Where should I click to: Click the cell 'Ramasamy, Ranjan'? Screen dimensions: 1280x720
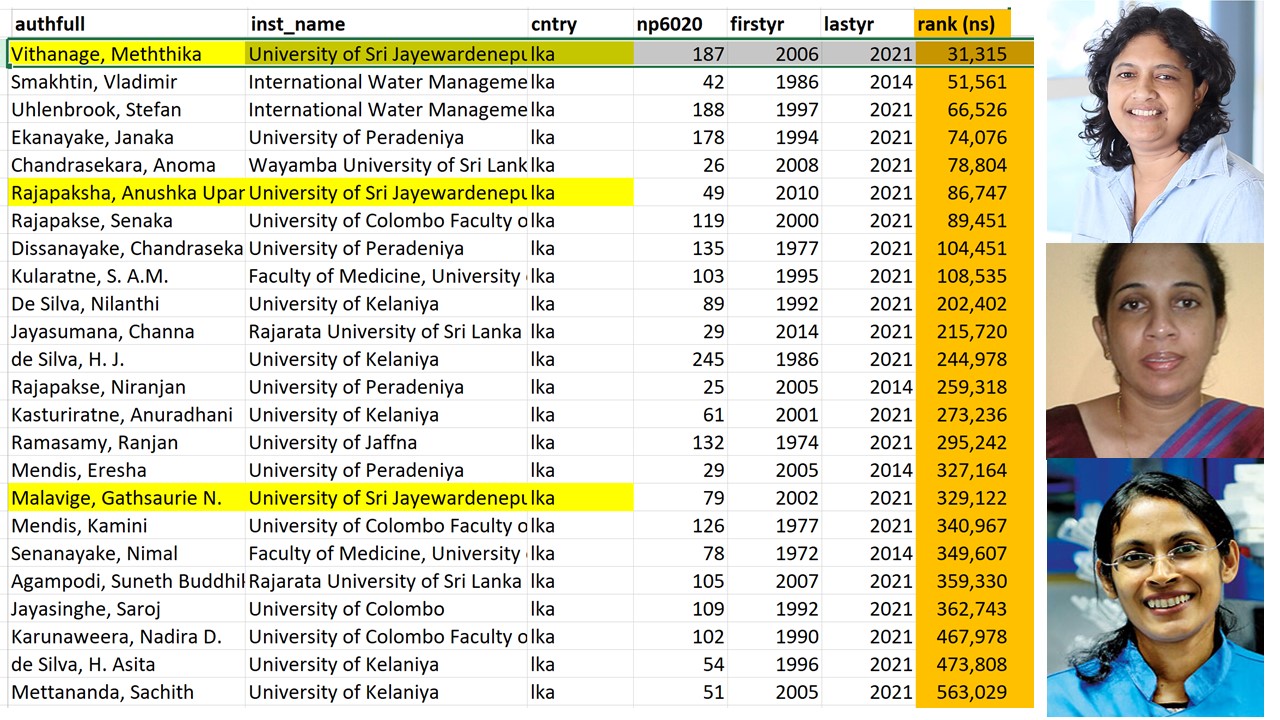(127, 442)
